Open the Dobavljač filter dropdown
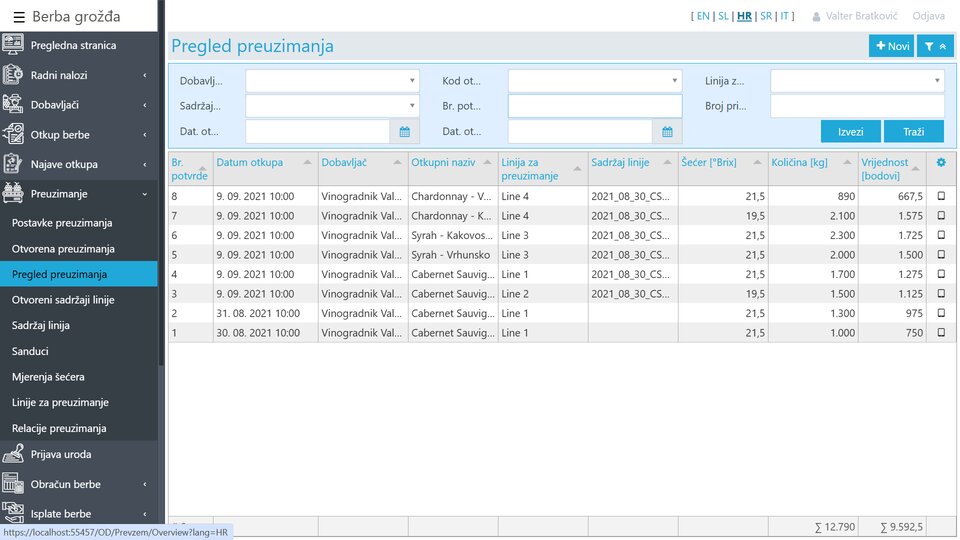The width and height of the screenshot is (960, 540). [x=332, y=81]
